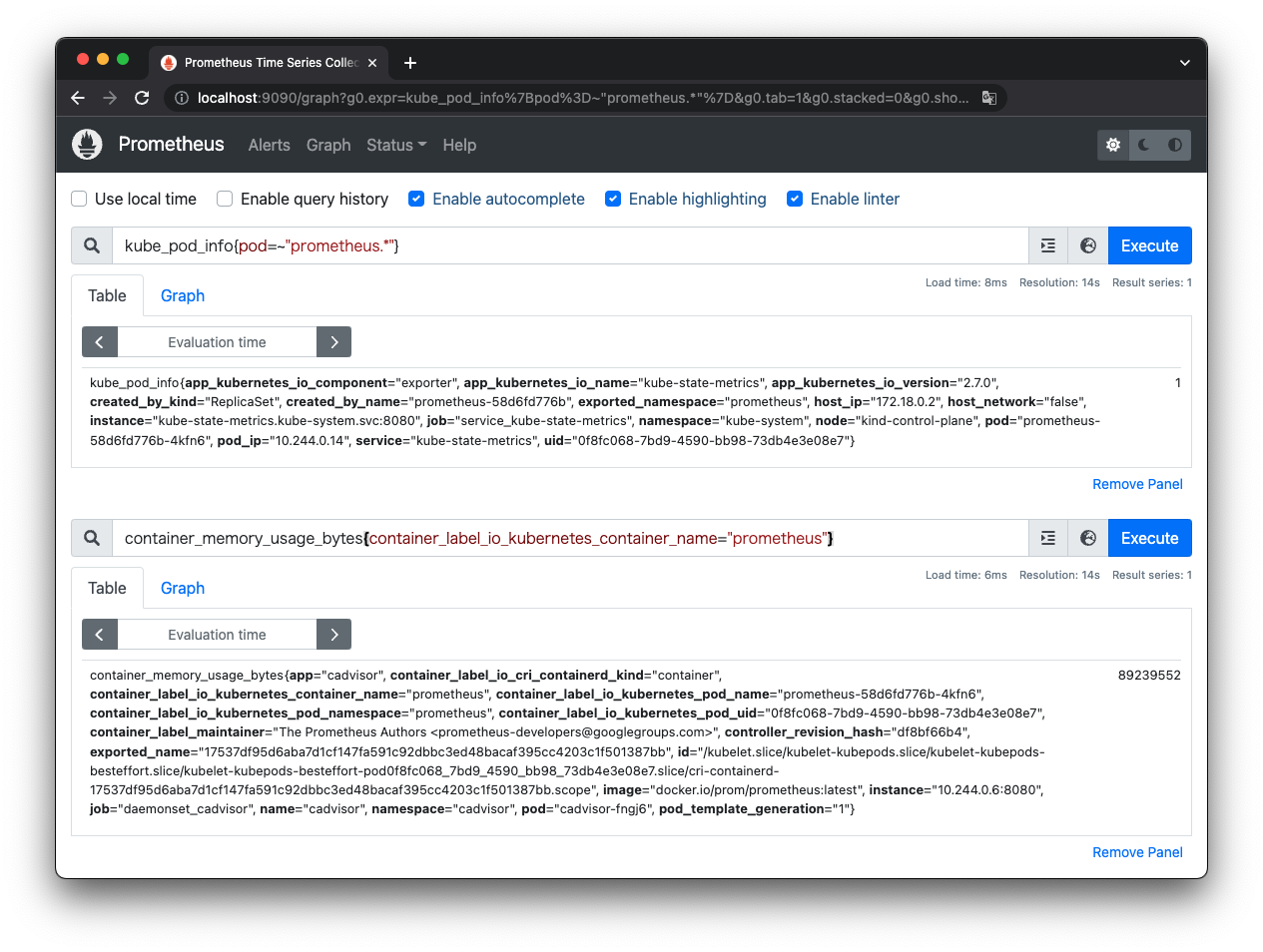This screenshot has height=952, width=1263.
Task: Open metrics explorer for container_memory query
Action: 1088,538
